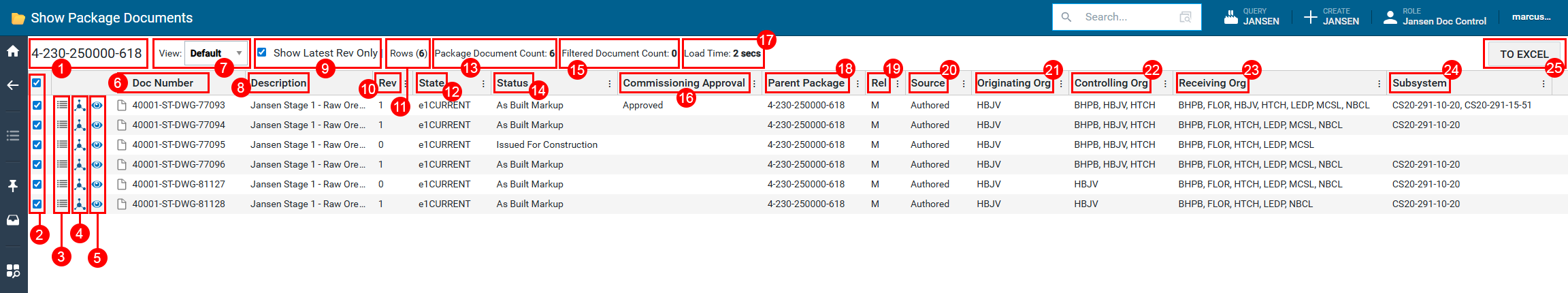Viewport: 1568px width, 293px height.
Task: Sort by the Doc Number column header
Action: pyautogui.click(x=163, y=83)
